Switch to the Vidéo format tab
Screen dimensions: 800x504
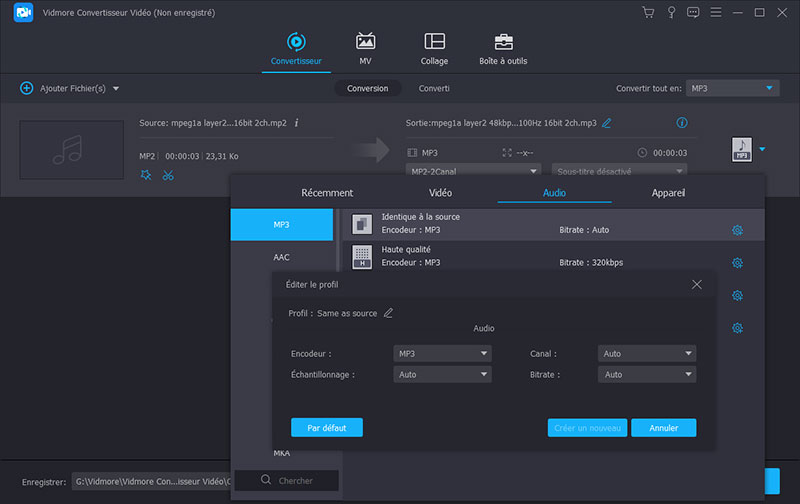(440, 192)
